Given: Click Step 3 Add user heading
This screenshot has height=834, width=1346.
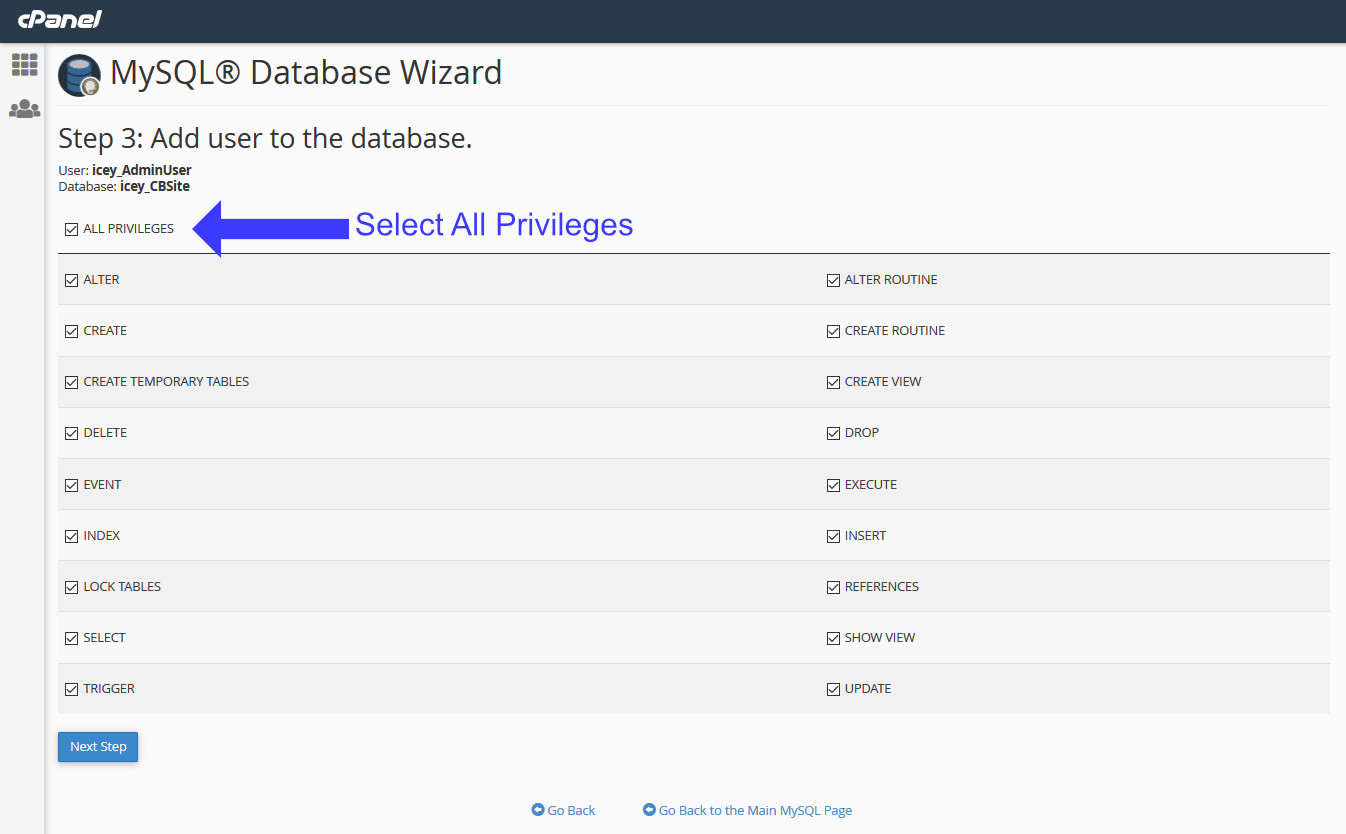Looking at the screenshot, I should point(265,138).
